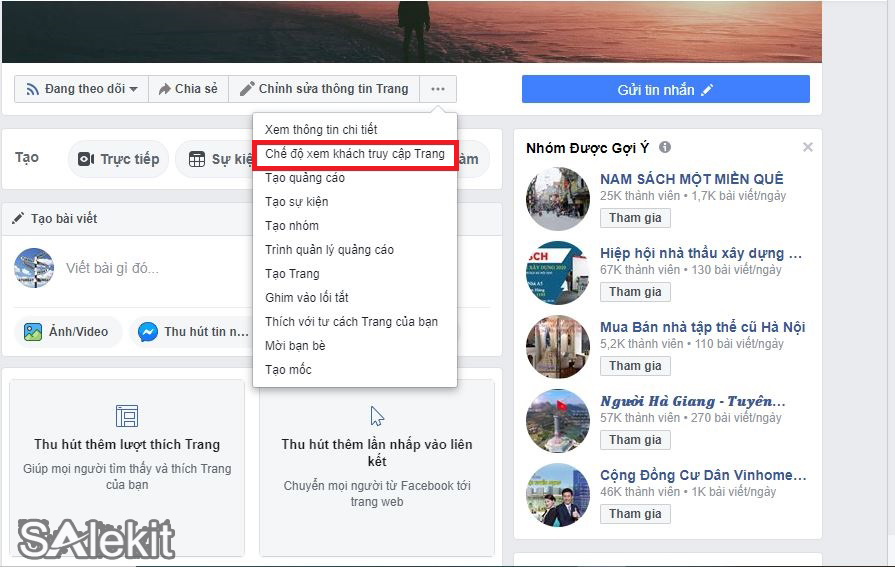The width and height of the screenshot is (895, 567).
Task: Open Mua Bán nhà tập thể cũ Hà Nội
Action: click(x=703, y=327)
